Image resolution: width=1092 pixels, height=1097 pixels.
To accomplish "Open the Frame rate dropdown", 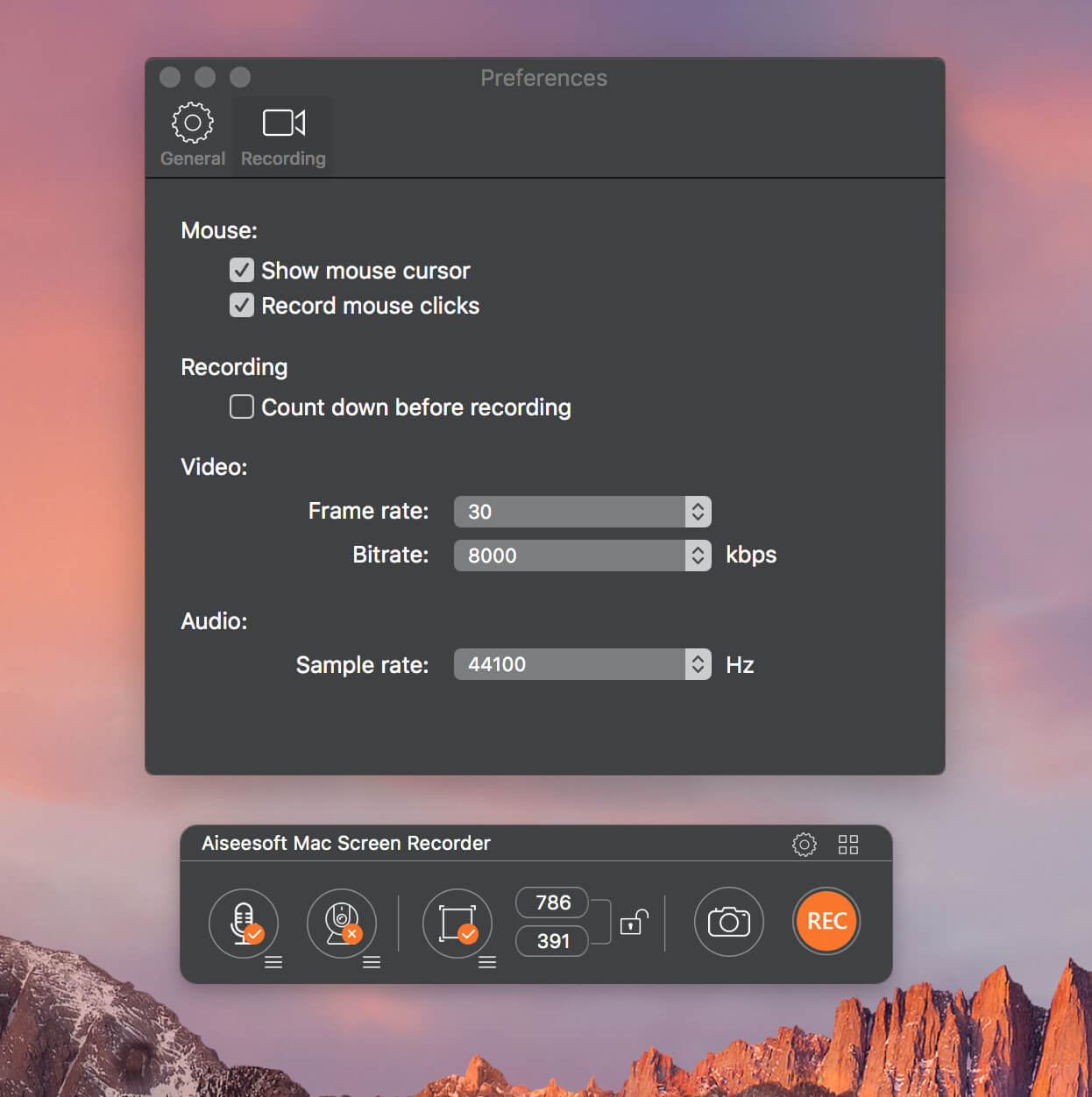I will click(582, 512).
